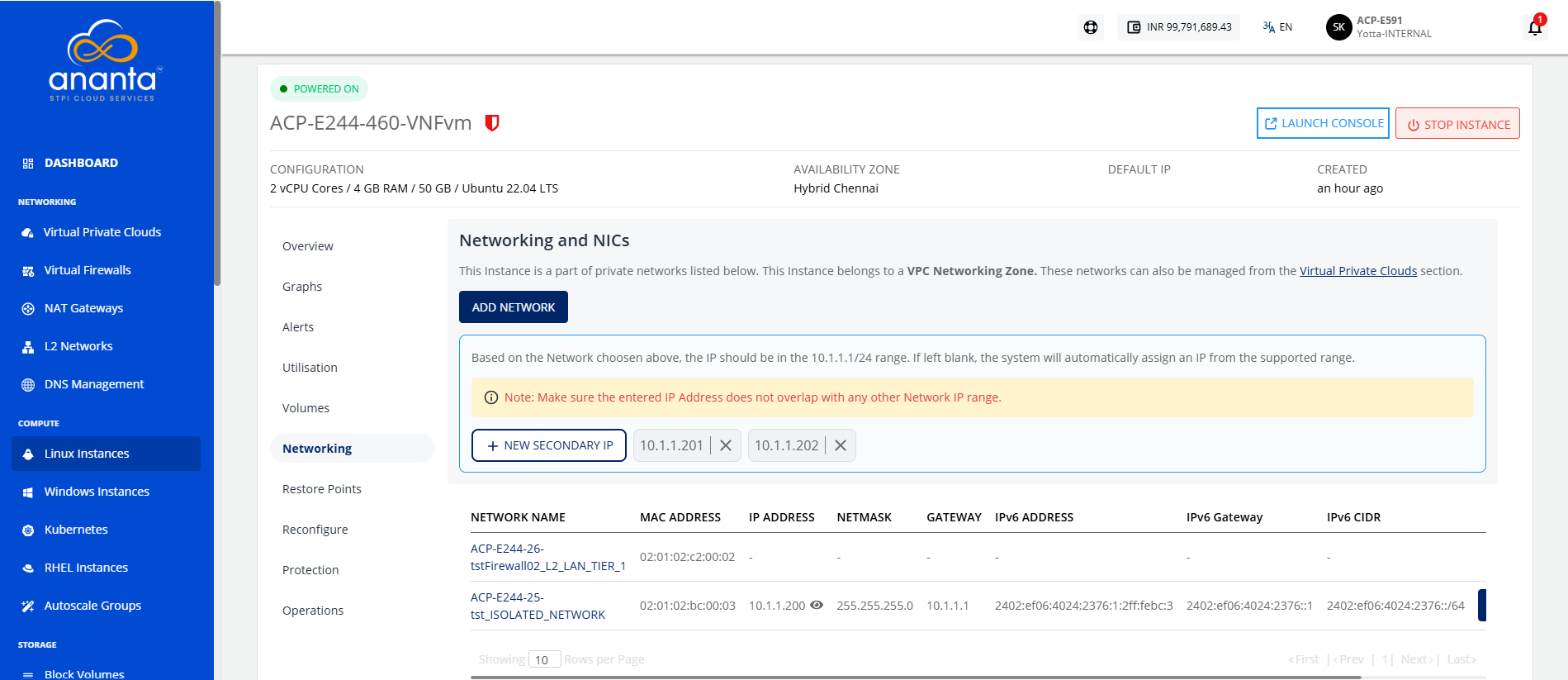
Task: Follow the Virtual Private Clouds link in description
Action: pyautogui.click(x=1358, y=271)
